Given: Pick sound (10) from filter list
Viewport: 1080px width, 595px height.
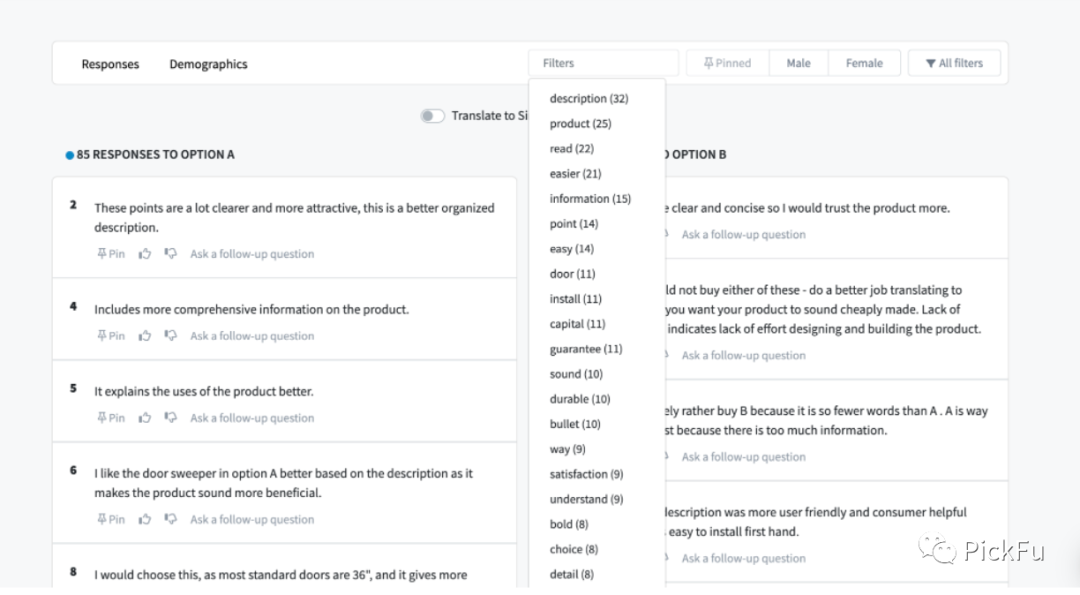Looking at the screenshot, I should [x=576, y=374].
